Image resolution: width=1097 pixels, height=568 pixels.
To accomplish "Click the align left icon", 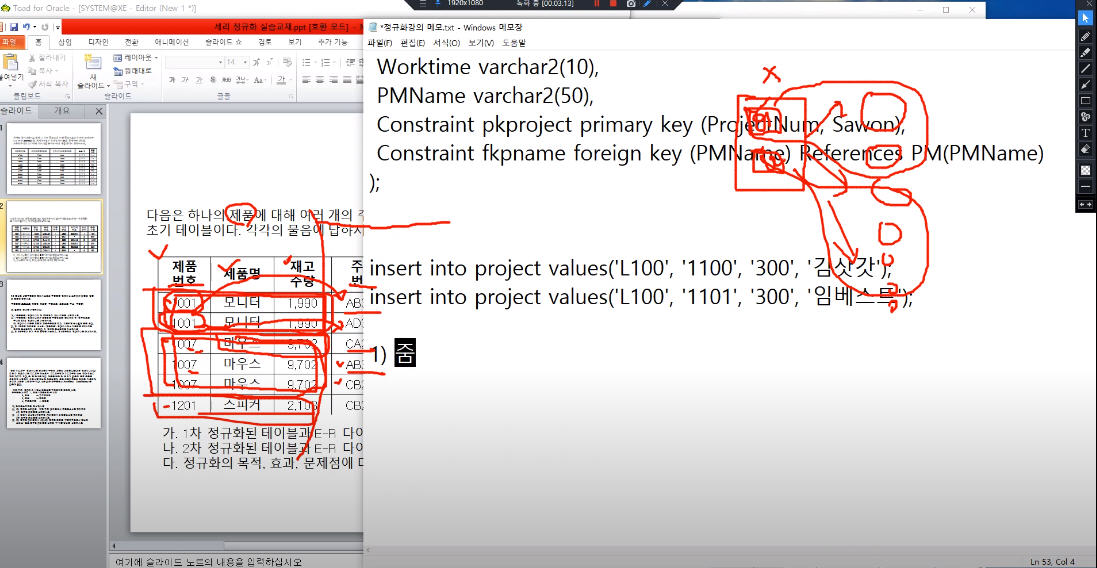I will (306, 79).
